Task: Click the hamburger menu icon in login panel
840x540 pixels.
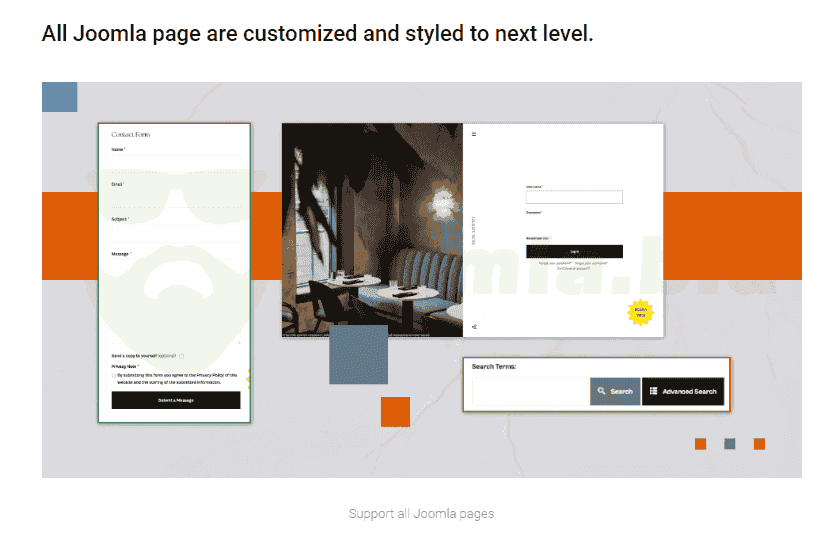Action: pos(474,134)
